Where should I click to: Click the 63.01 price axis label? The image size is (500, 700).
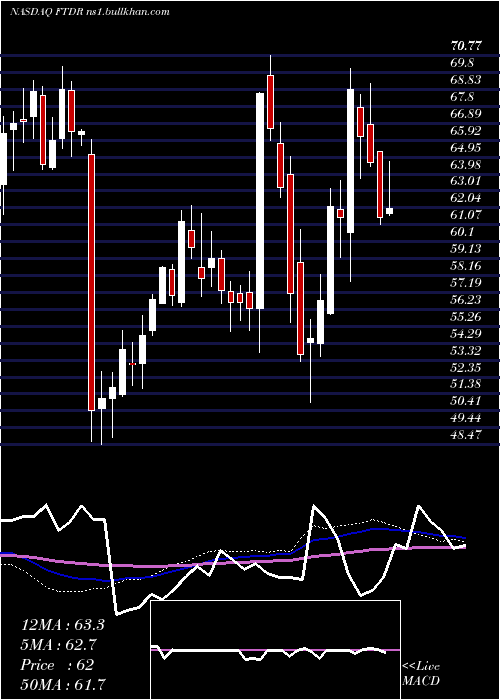(466, 181)
